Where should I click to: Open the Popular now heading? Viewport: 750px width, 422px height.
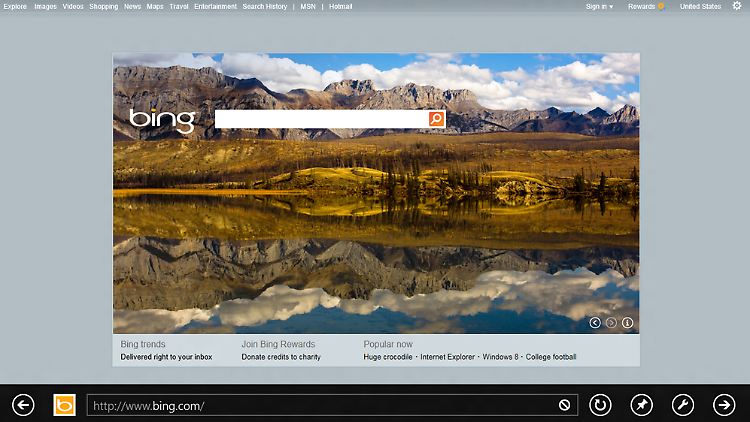(388, 344)
